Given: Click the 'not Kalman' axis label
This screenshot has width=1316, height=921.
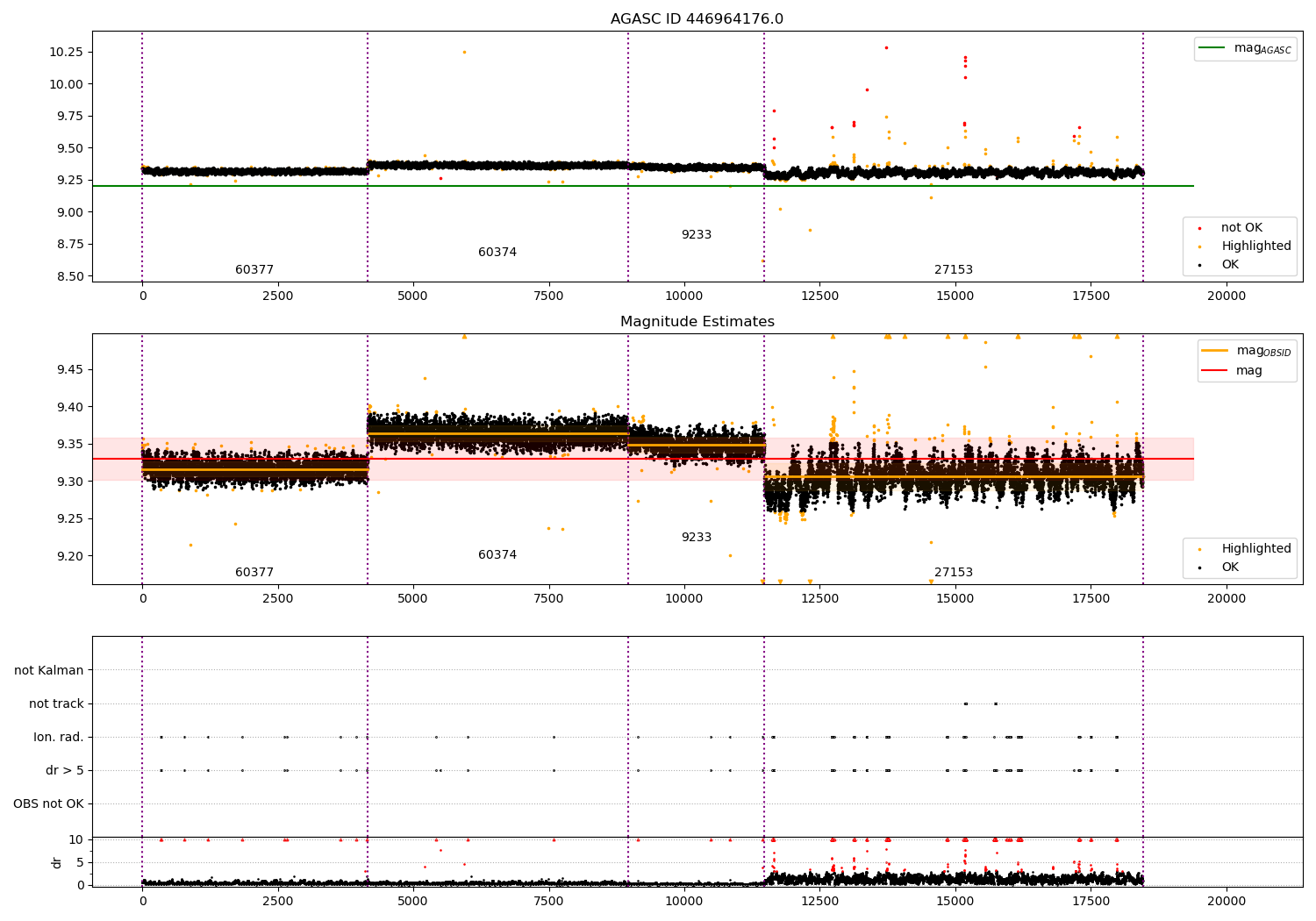Looking at the screenshot, I should tap(49, 671).
